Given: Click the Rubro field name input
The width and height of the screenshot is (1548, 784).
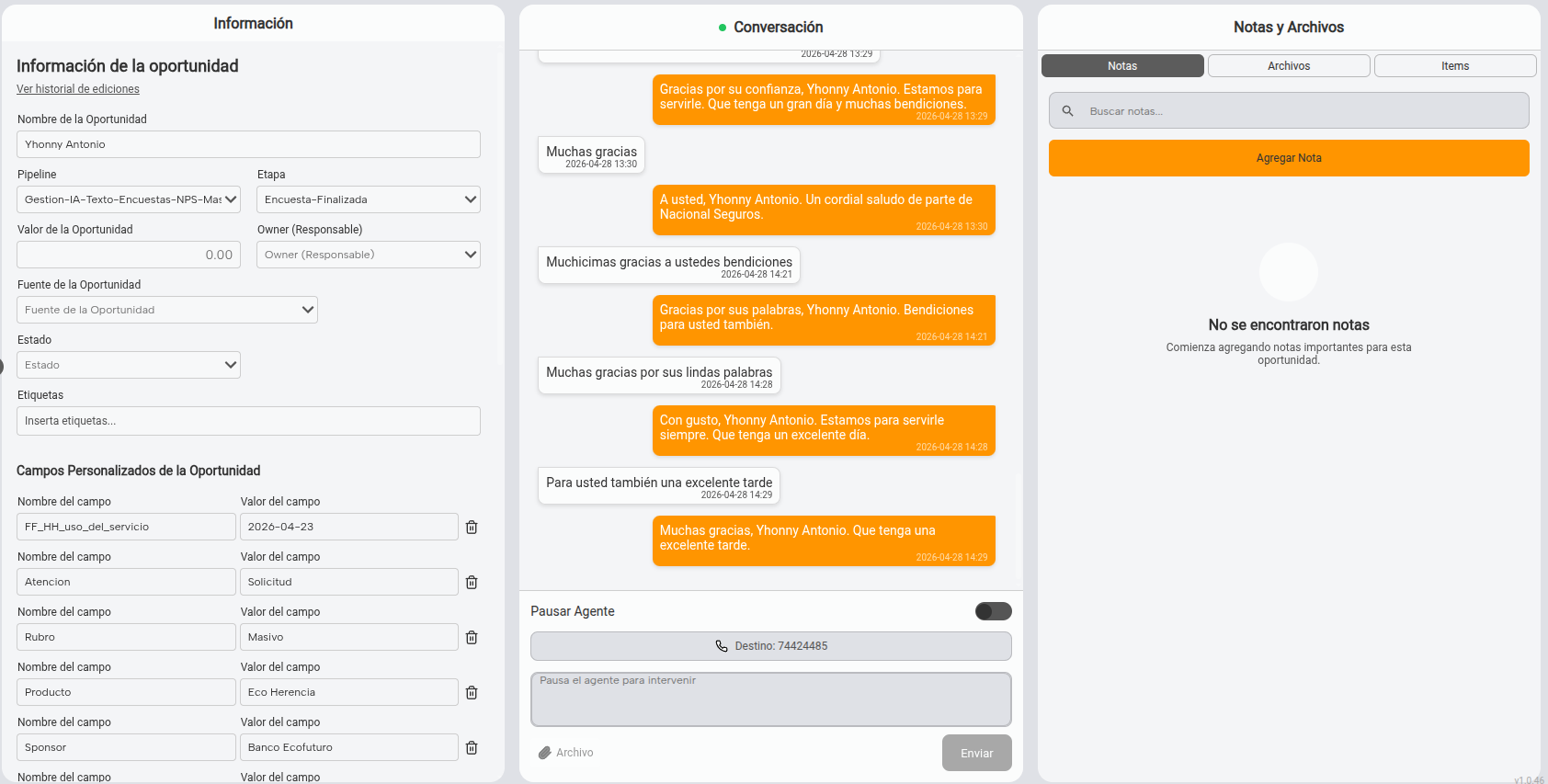Looking at the screenshot, I should (126, 637).
